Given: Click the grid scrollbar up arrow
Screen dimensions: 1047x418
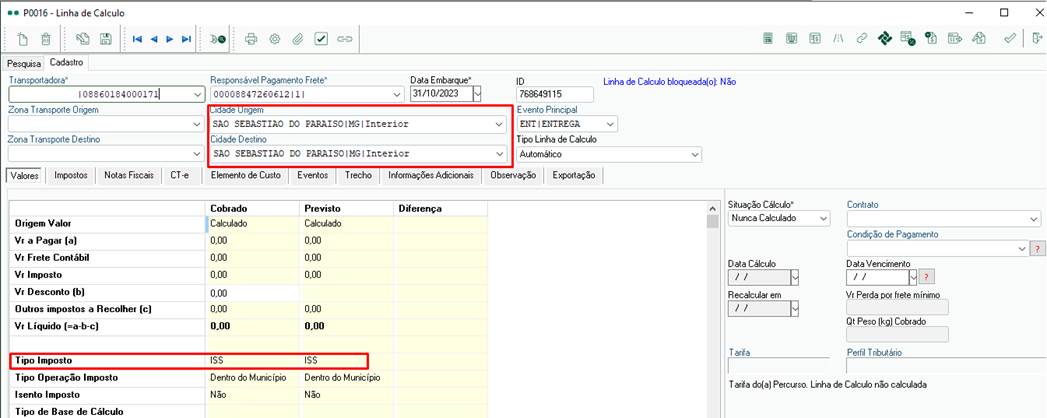Looking at the screenshot, I should pyautogui.click(x=712, y=208).
